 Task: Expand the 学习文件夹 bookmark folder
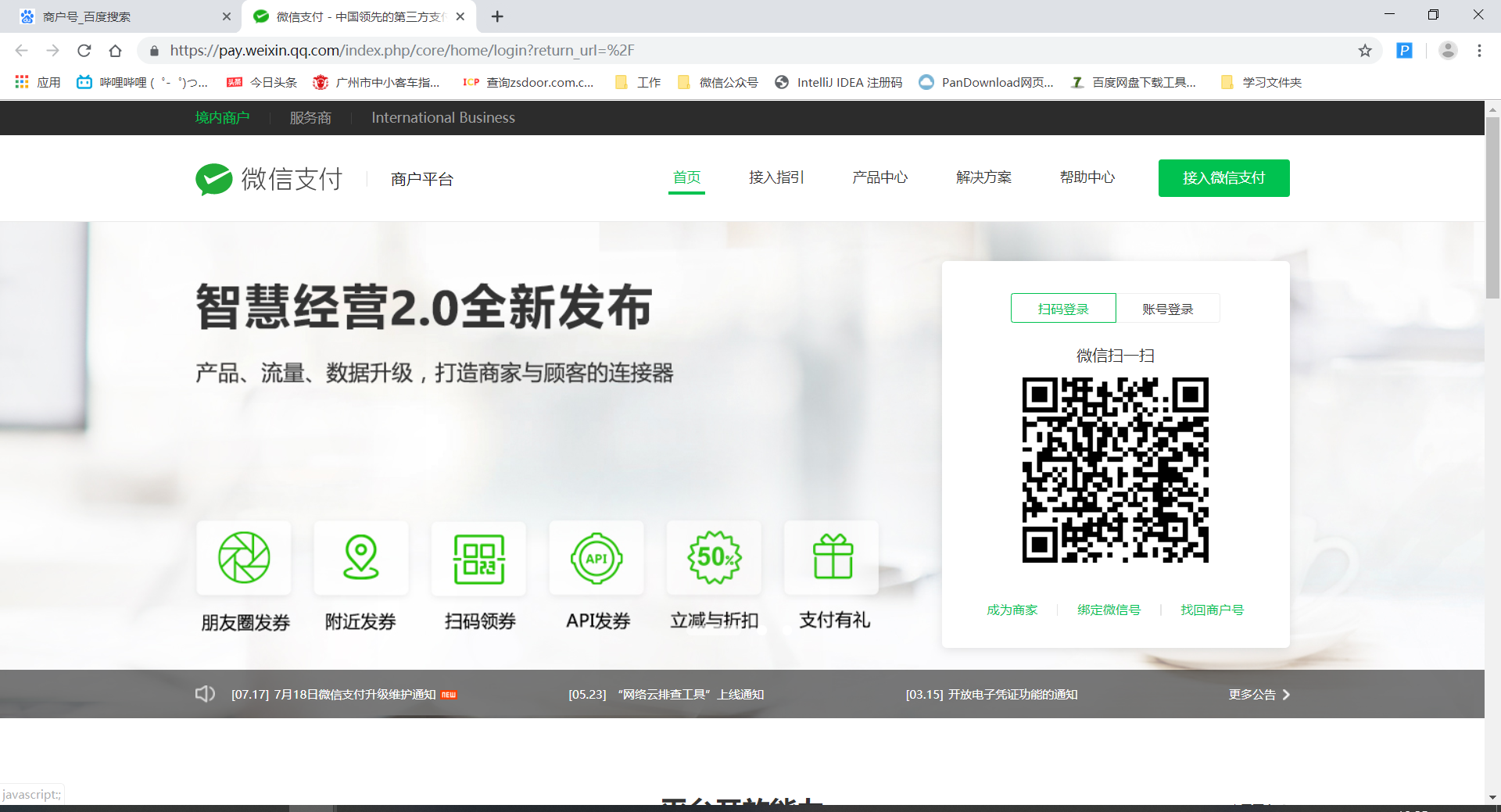(x=1261, y=82)
